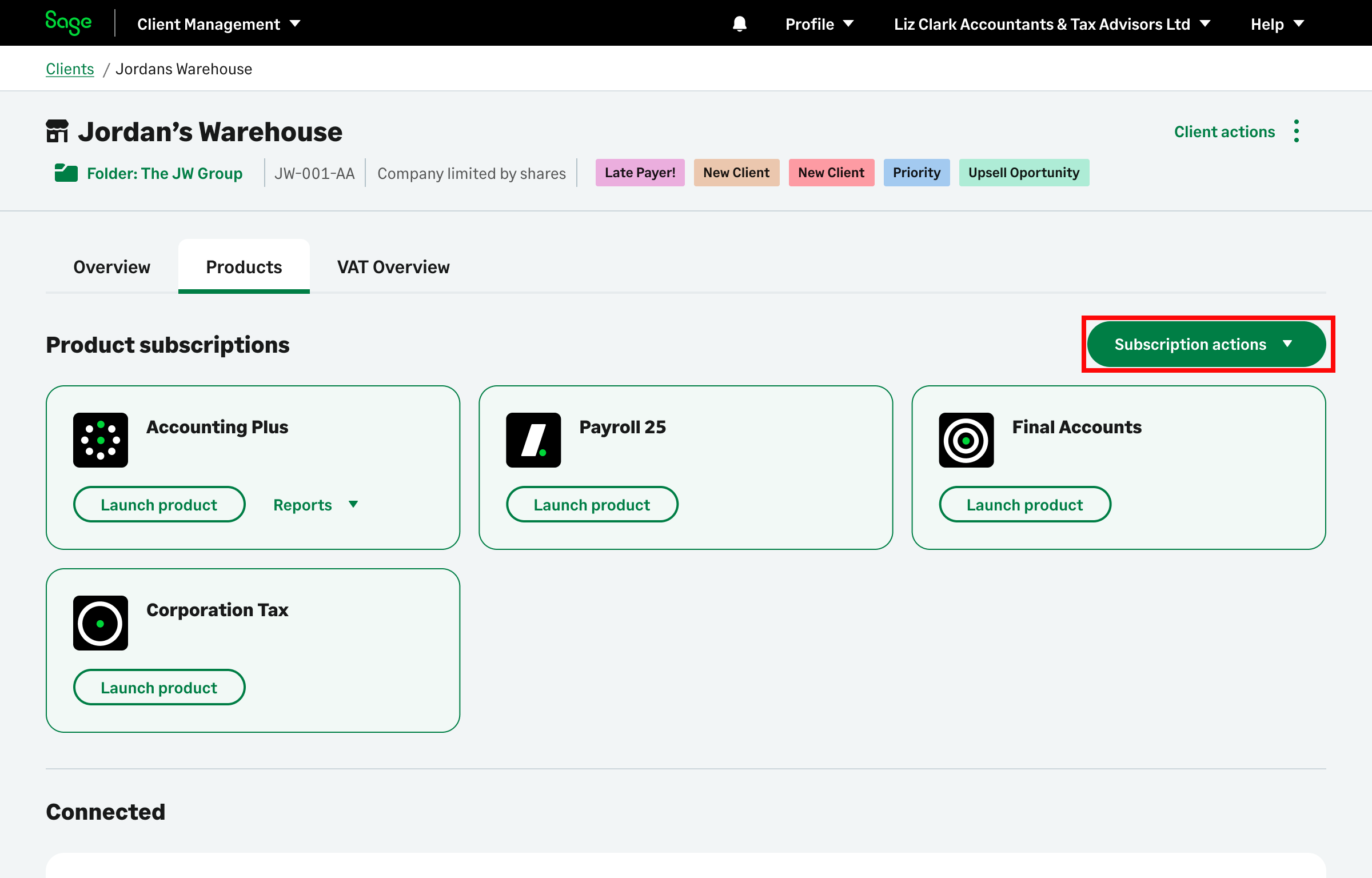The image size is (1372, 878).
Task: Click the storefront icon beside Jordan's Warehouse
Action: pyautogui.click(x=57, y=131)
